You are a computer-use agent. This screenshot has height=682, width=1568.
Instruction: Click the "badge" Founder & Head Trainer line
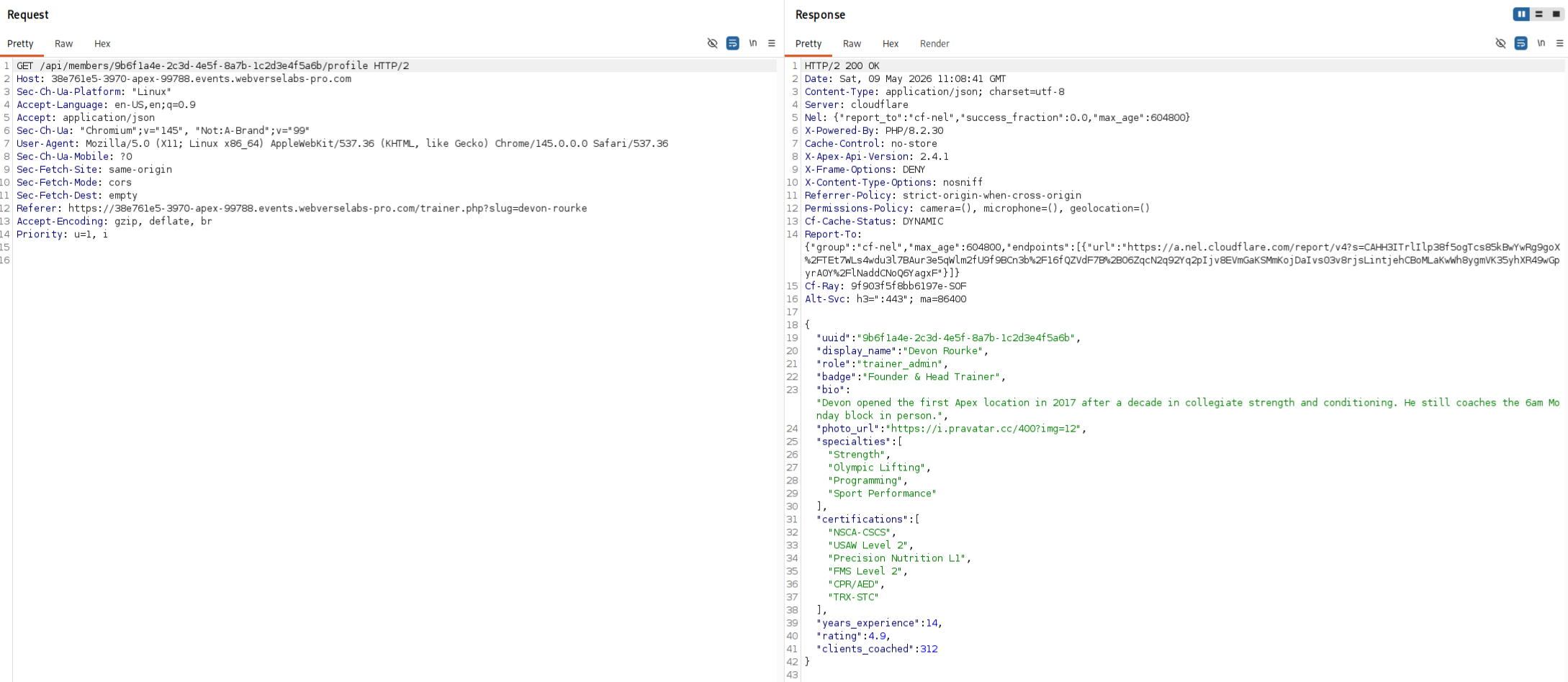[x=911, y=376]
